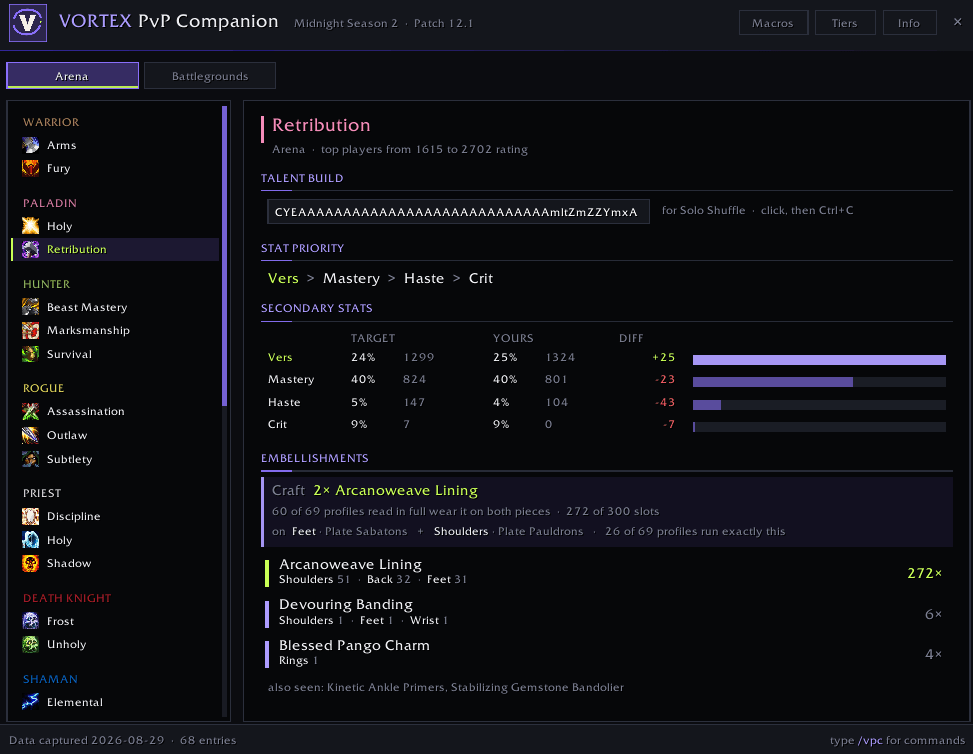
Task: Click the Vers +25 diff value
Action: coord(663,357)
